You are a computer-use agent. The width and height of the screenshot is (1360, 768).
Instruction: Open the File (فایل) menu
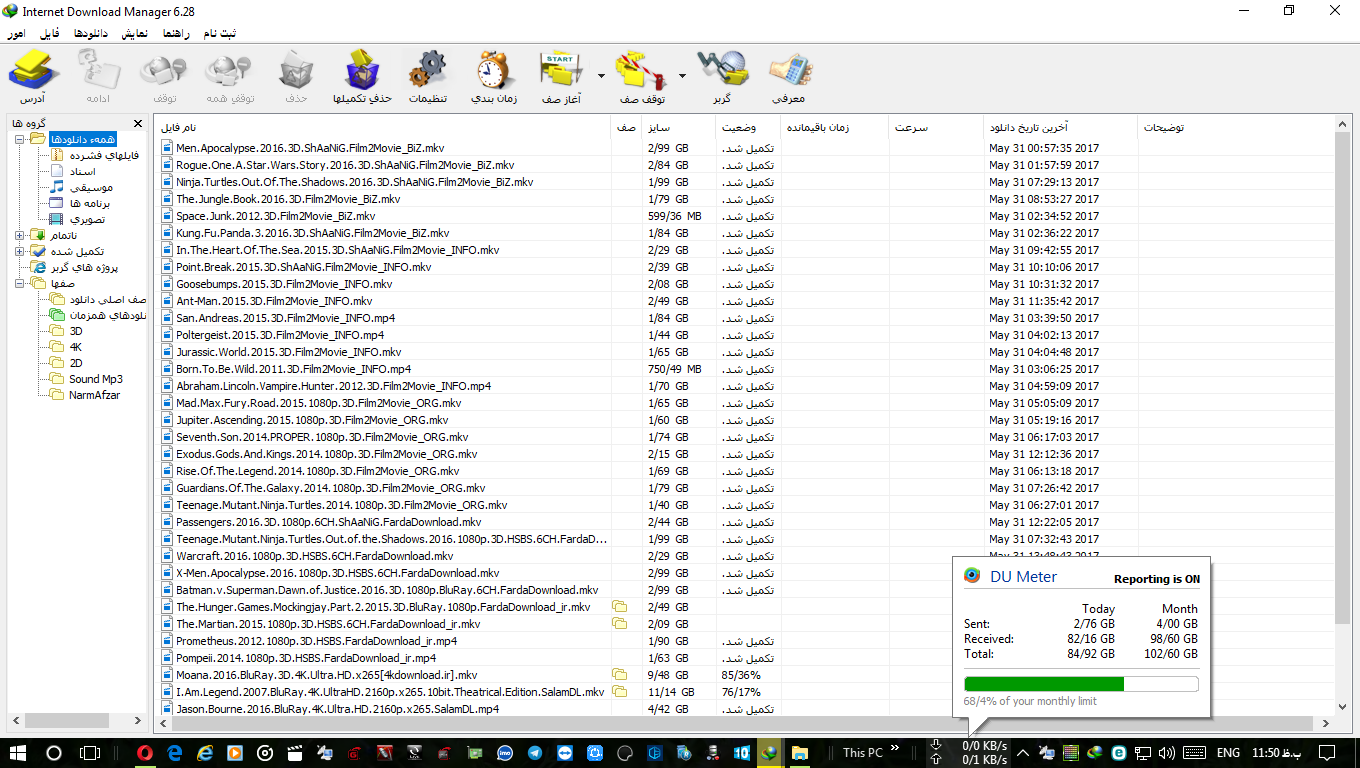pos(49,33)
